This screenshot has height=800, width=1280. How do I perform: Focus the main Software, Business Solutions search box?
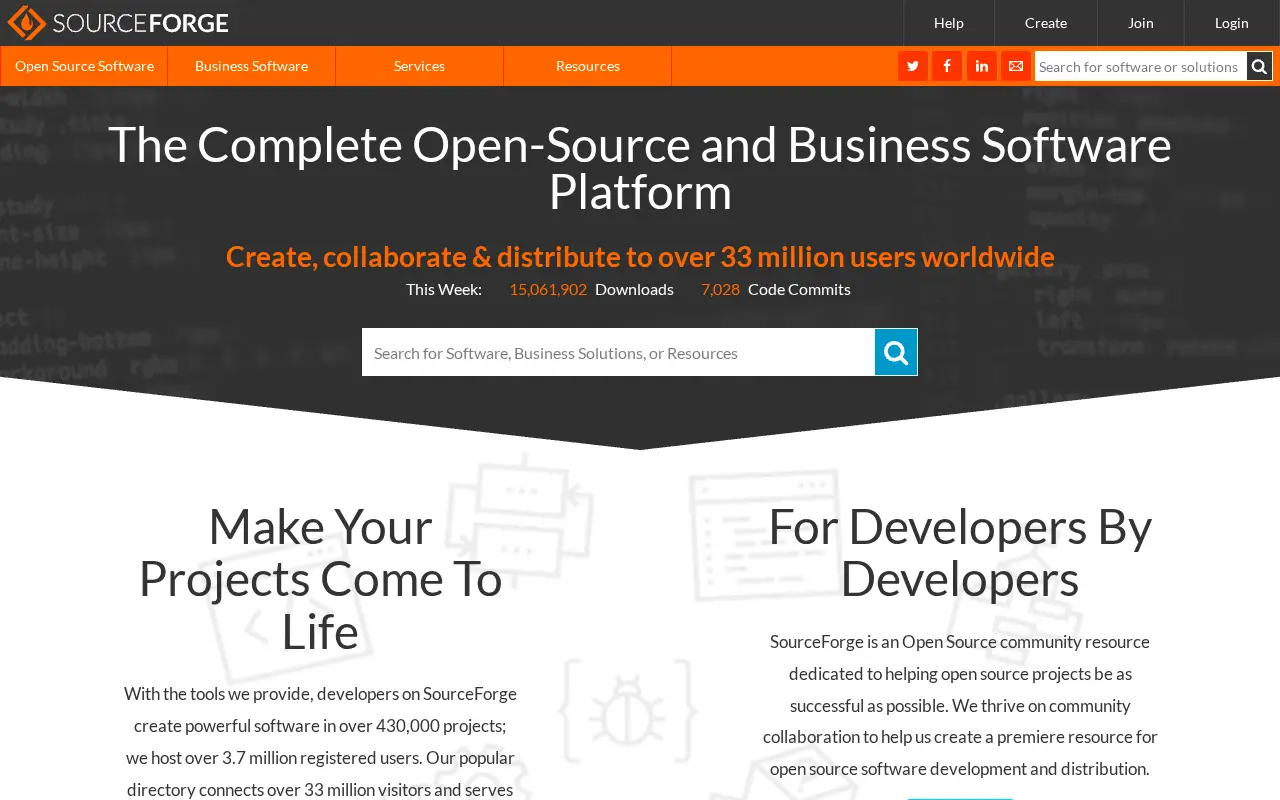[618, 352]
